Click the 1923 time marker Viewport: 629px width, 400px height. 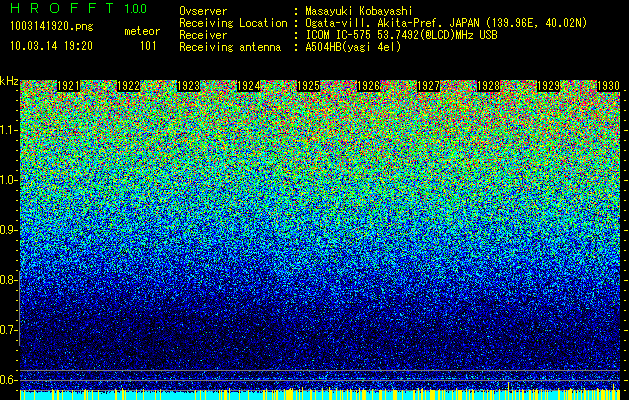click(189, 86)
